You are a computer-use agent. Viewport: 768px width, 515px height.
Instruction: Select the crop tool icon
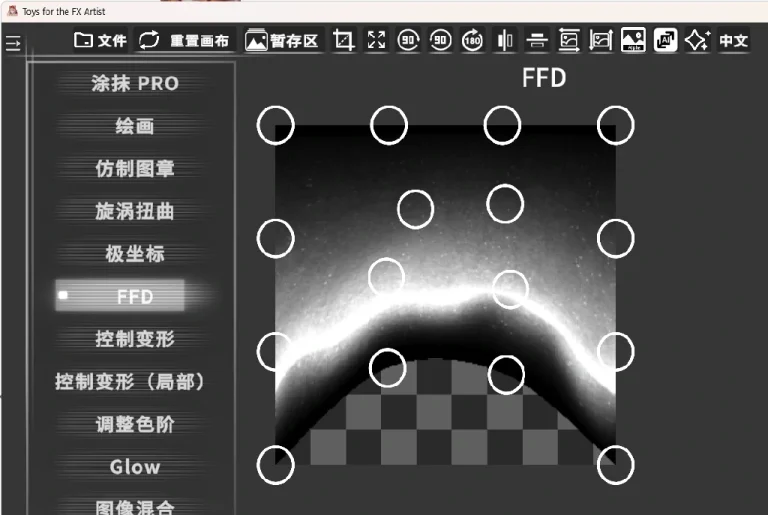pos(344,41)
